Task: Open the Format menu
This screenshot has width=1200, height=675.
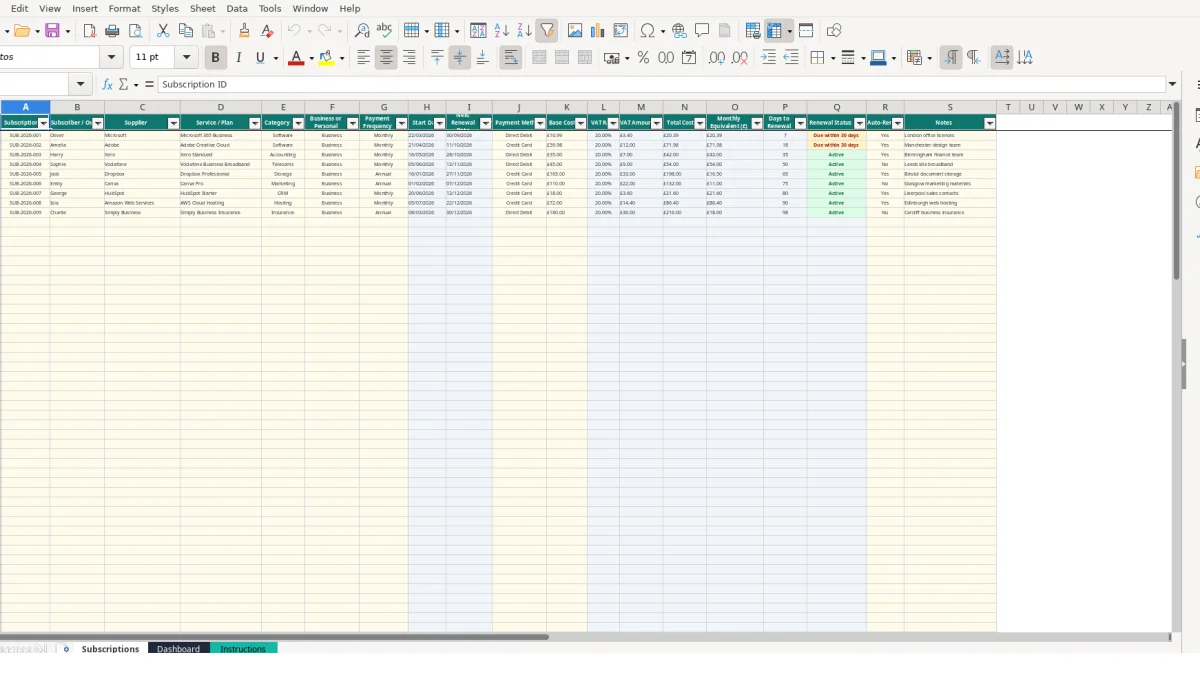Action: [x=124, y=8]
